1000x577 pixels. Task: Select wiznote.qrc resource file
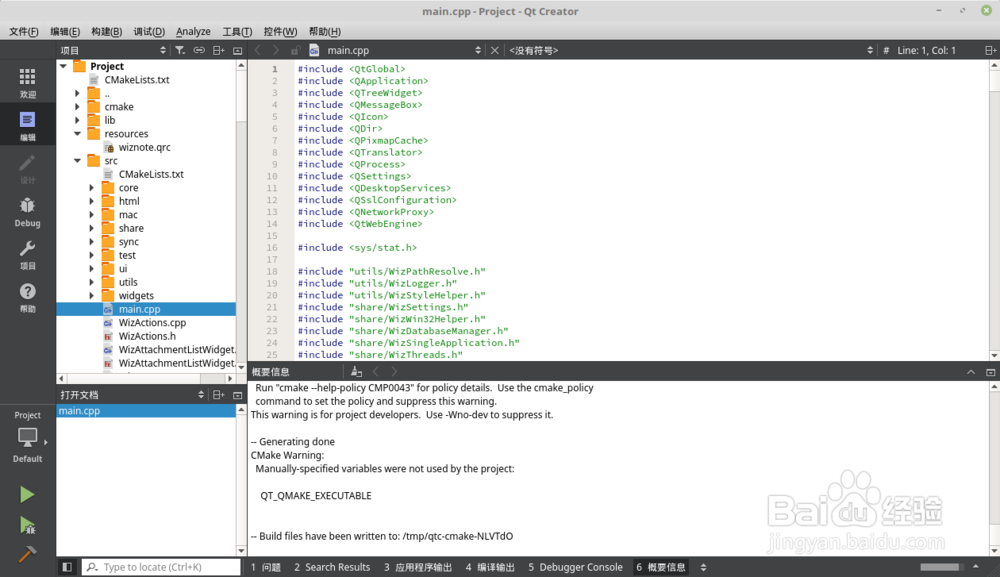(x=145, y=147)
